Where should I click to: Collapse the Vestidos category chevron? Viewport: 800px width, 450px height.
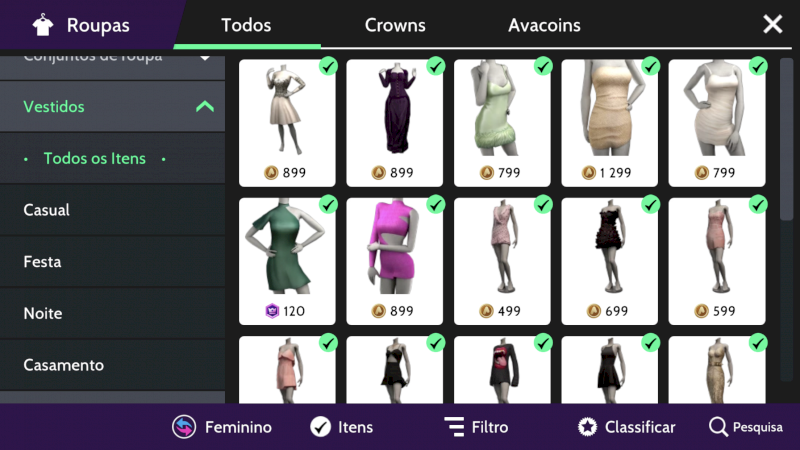pos(205,106)
